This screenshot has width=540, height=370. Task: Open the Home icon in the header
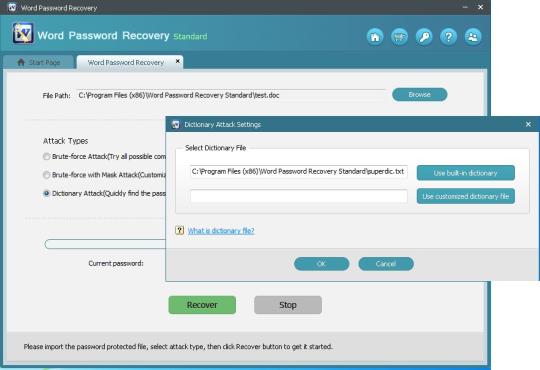tap(375, 37)
